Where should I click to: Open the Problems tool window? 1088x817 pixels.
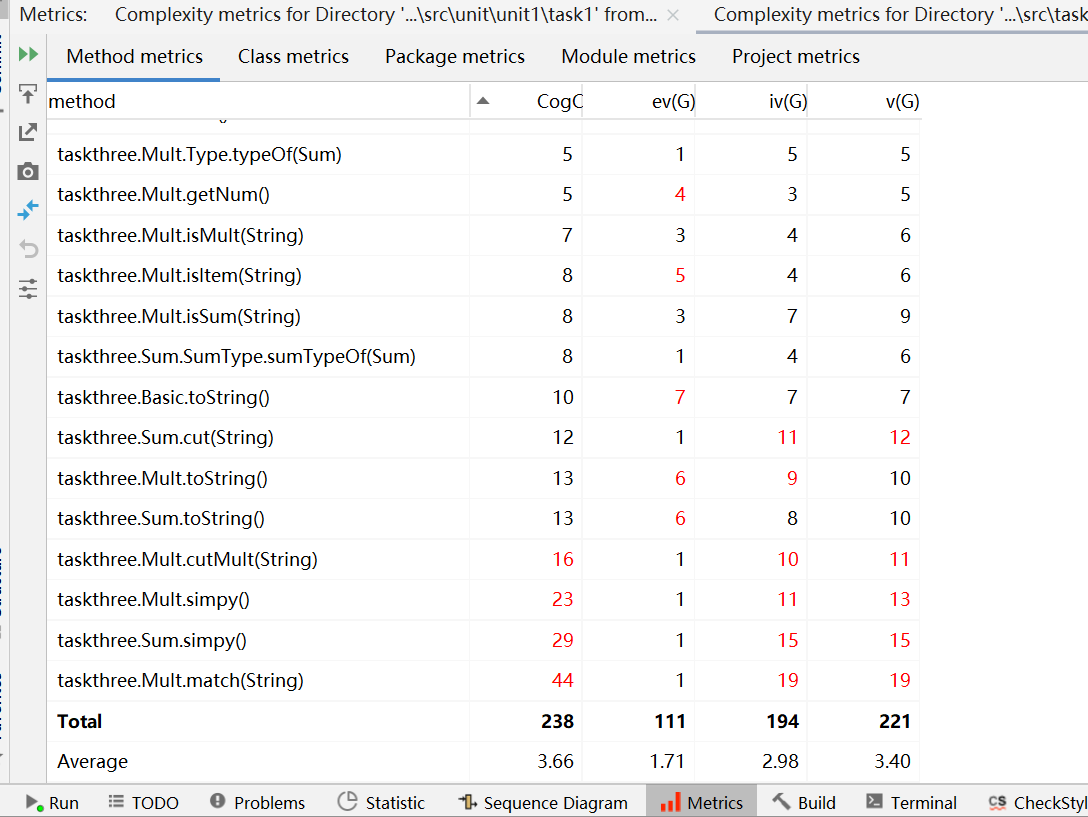click(x=258, y=802)
